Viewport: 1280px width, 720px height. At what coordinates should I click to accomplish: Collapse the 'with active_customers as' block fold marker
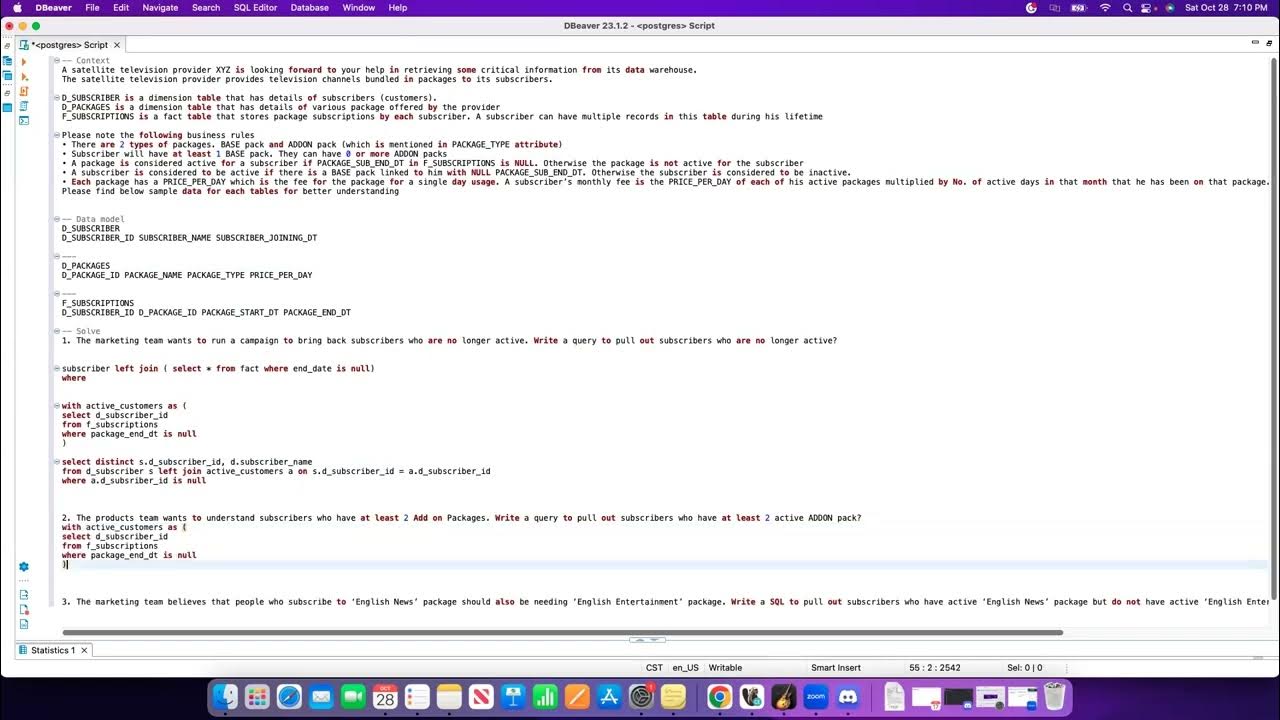57,406
